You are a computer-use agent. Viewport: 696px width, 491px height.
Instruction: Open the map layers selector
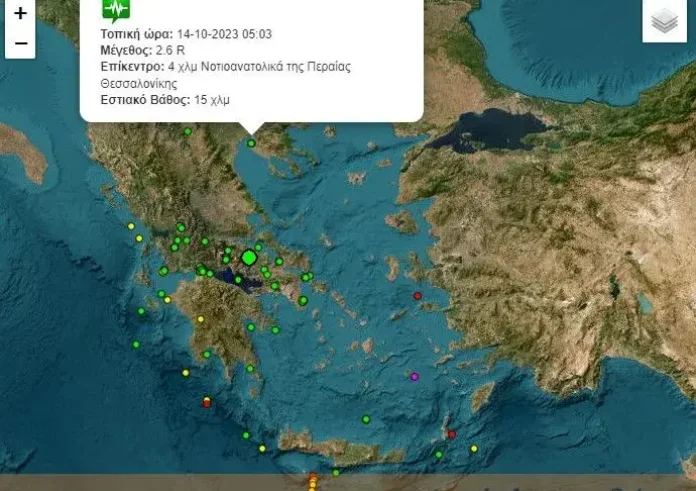(664, 20)
